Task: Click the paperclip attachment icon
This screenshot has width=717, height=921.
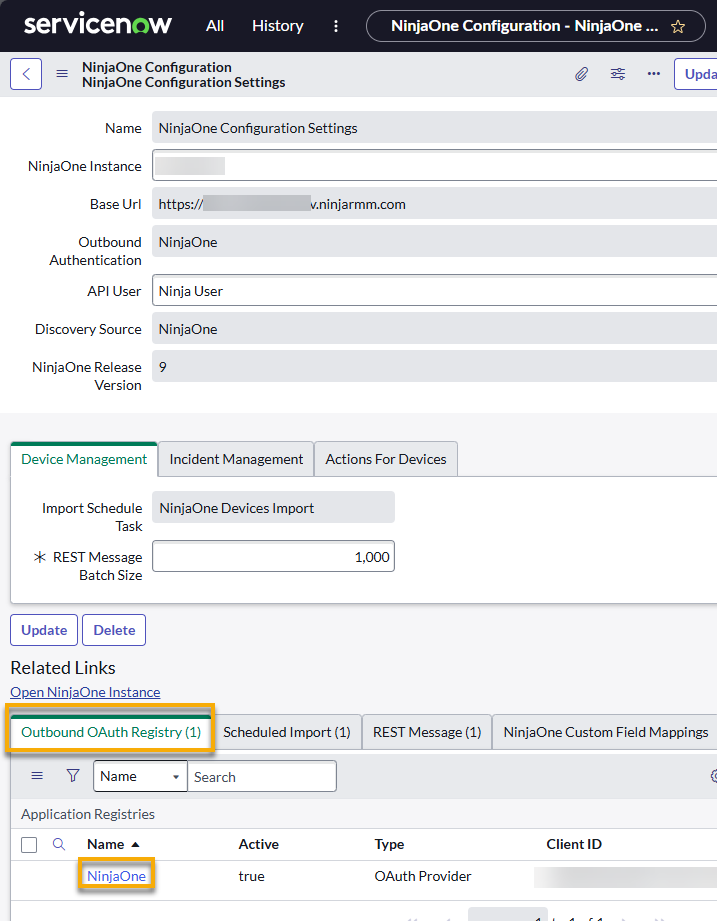Action: click(x=582, y=74)
